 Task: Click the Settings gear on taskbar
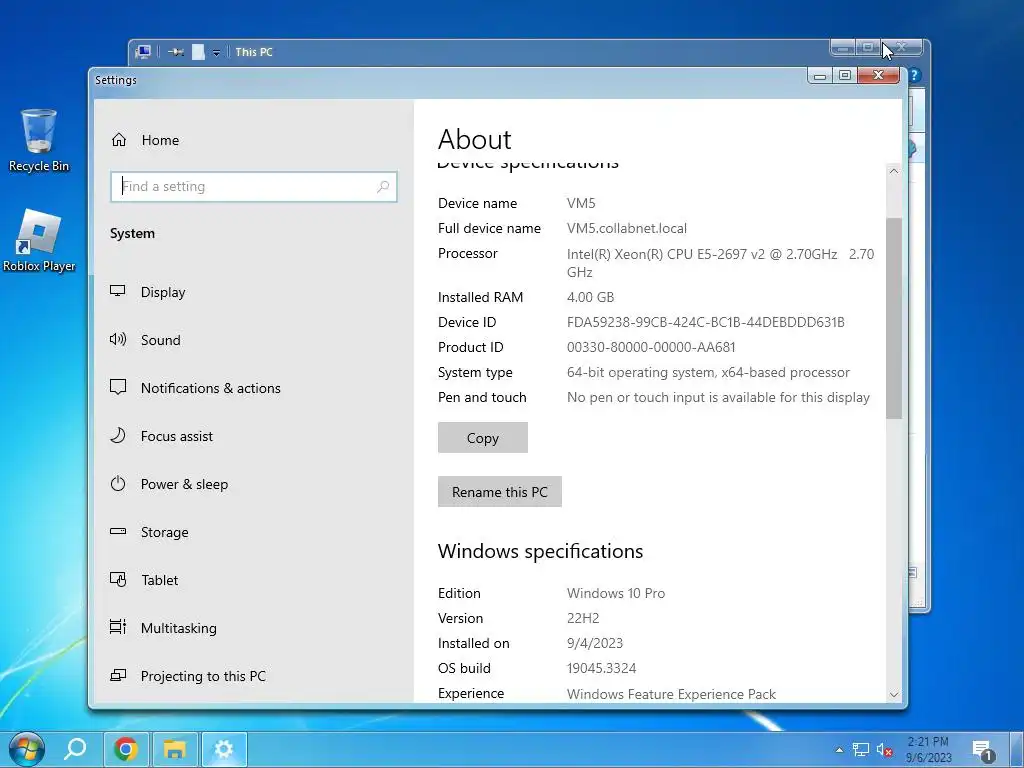pyautogui.click(x=224, y=749)
